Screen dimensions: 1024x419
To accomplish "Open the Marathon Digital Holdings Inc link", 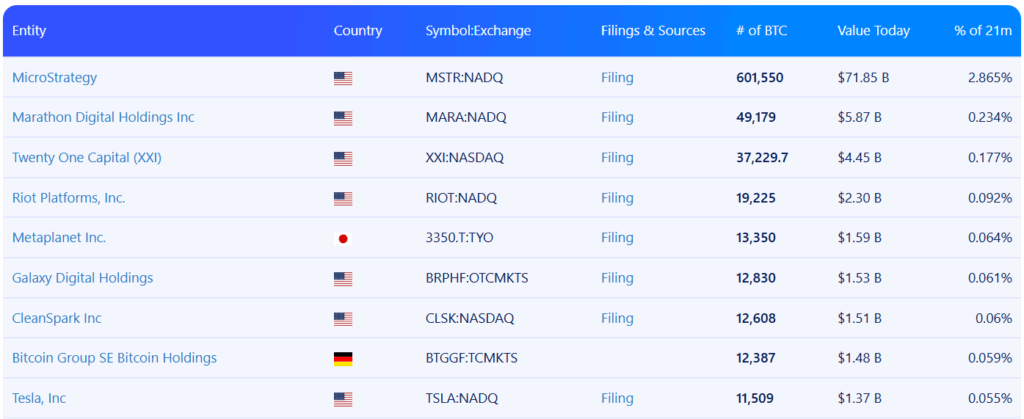I will click(103, 117).
